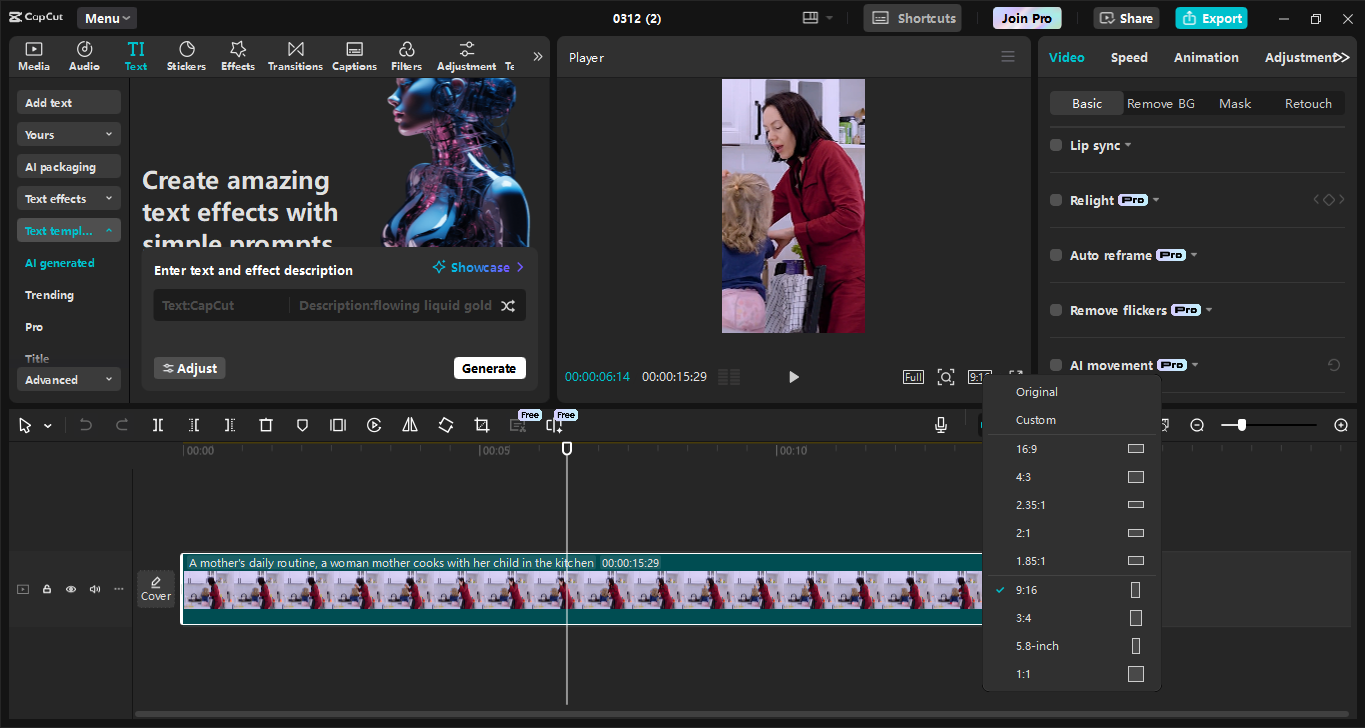Expand the Relight dropdown arrow
The width and height of the screenshot is (1365, 728).
[x=1156, y=199]
